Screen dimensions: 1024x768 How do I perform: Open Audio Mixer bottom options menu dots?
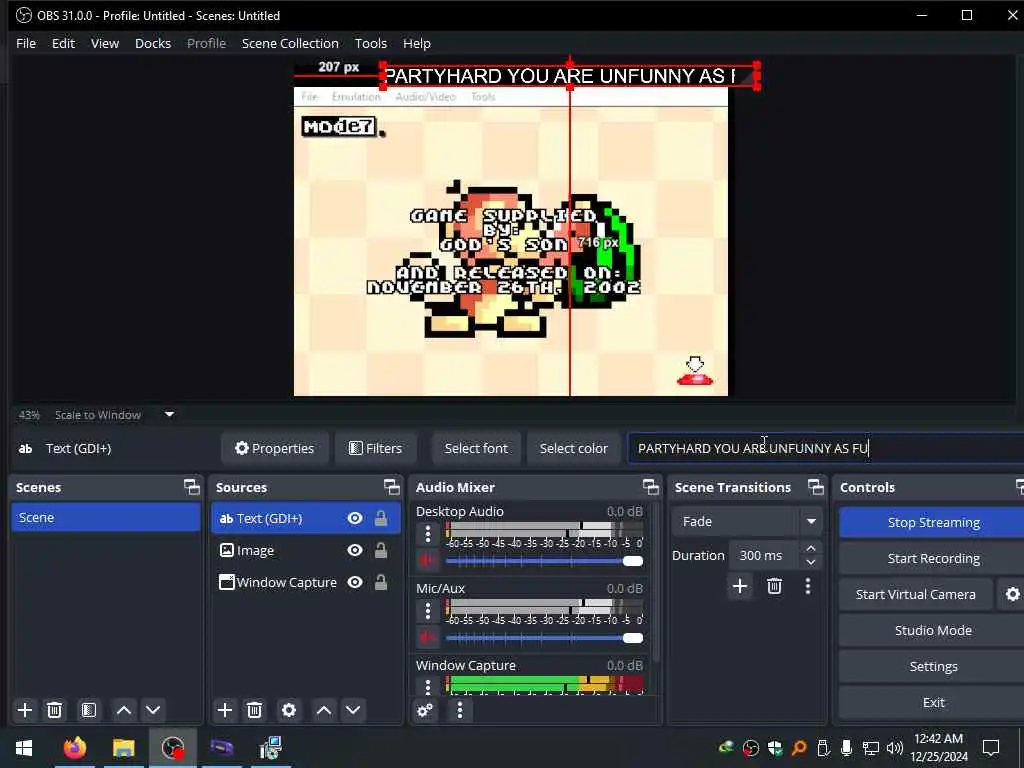click(x=460, y=710)
